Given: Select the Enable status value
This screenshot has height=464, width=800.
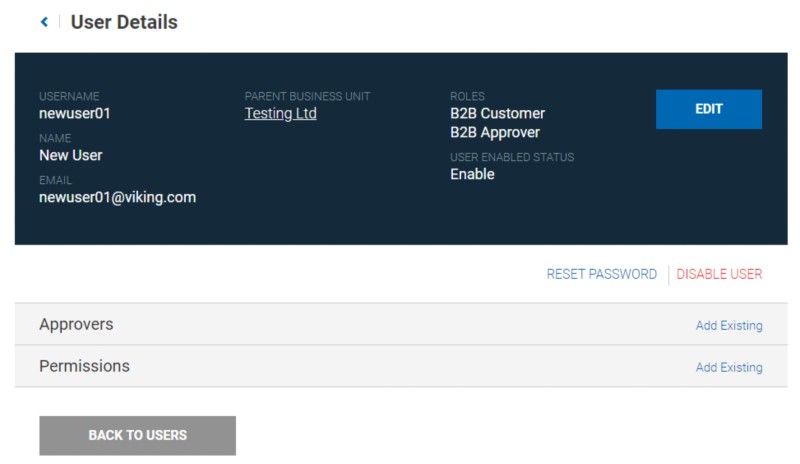Looking at the screenshot, I should (x=472, y=175).
